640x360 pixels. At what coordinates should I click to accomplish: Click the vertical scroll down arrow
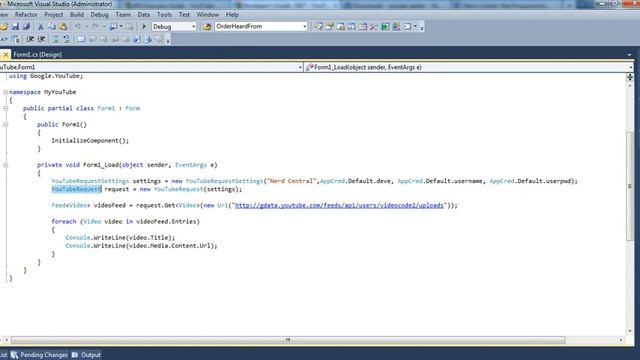click(x=630, y=331)
